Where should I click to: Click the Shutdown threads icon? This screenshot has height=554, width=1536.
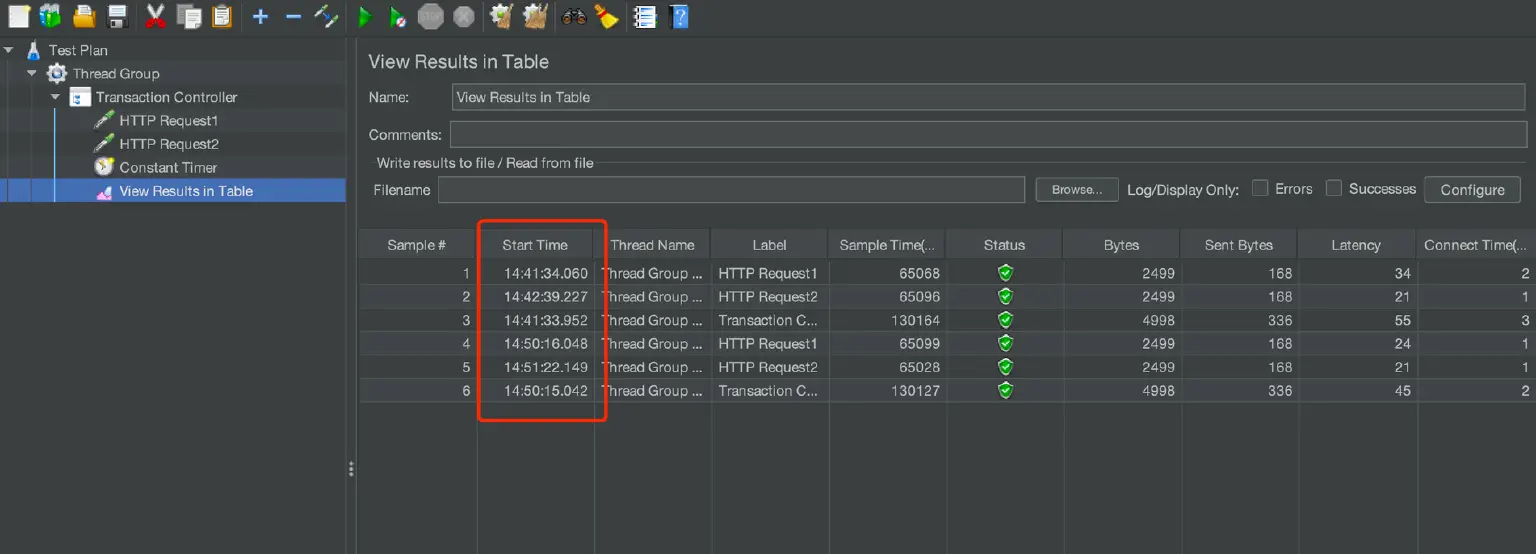[463, 16]
